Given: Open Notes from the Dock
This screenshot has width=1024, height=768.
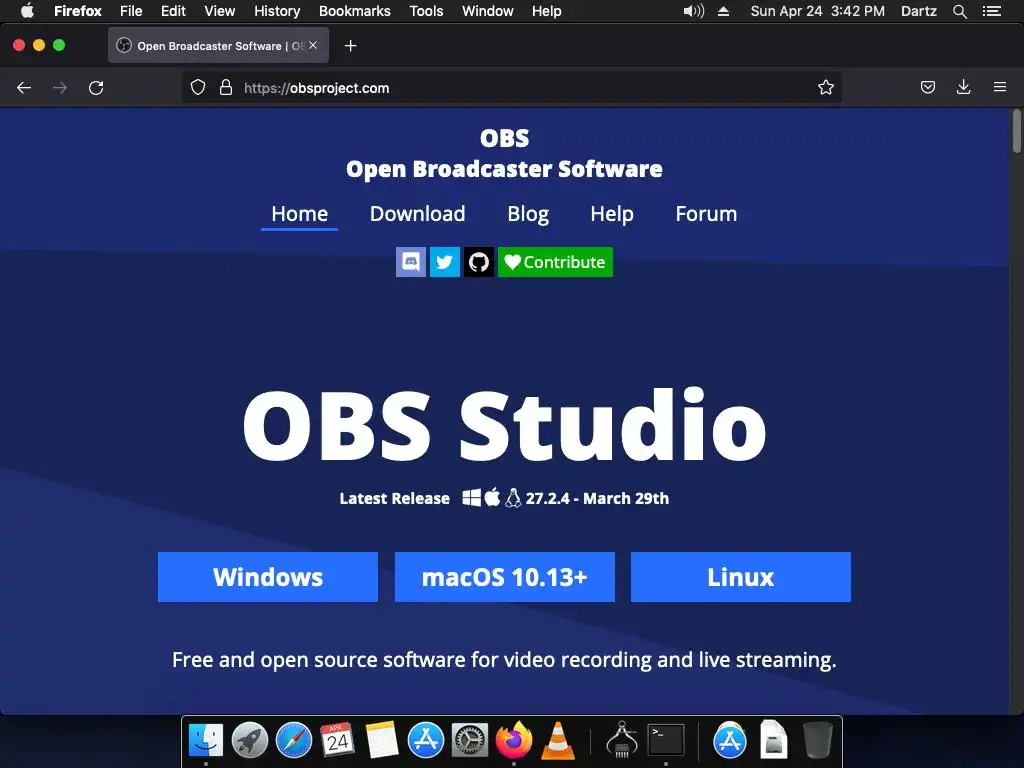Looking at the screenshot, I should coord(381,741).
